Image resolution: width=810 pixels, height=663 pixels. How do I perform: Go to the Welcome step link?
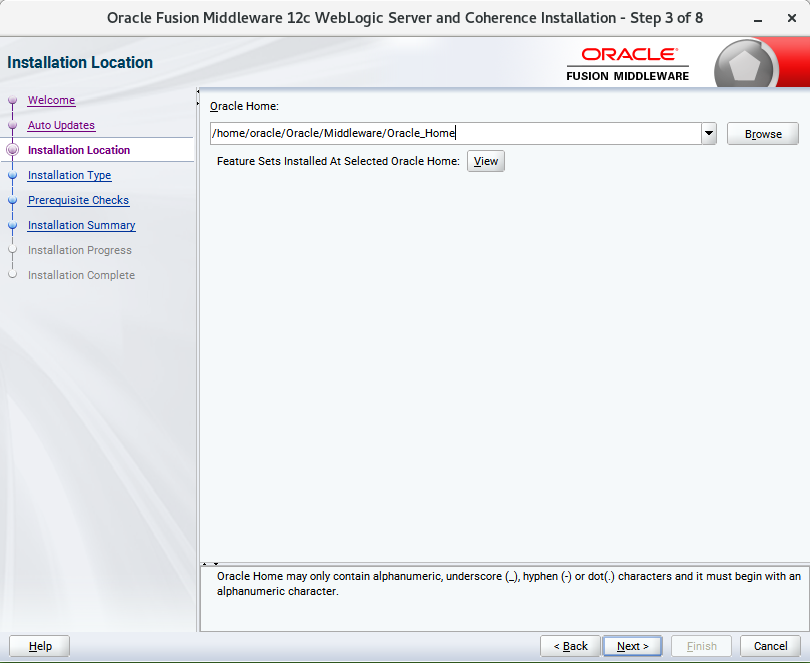click(x=51, y=100)
